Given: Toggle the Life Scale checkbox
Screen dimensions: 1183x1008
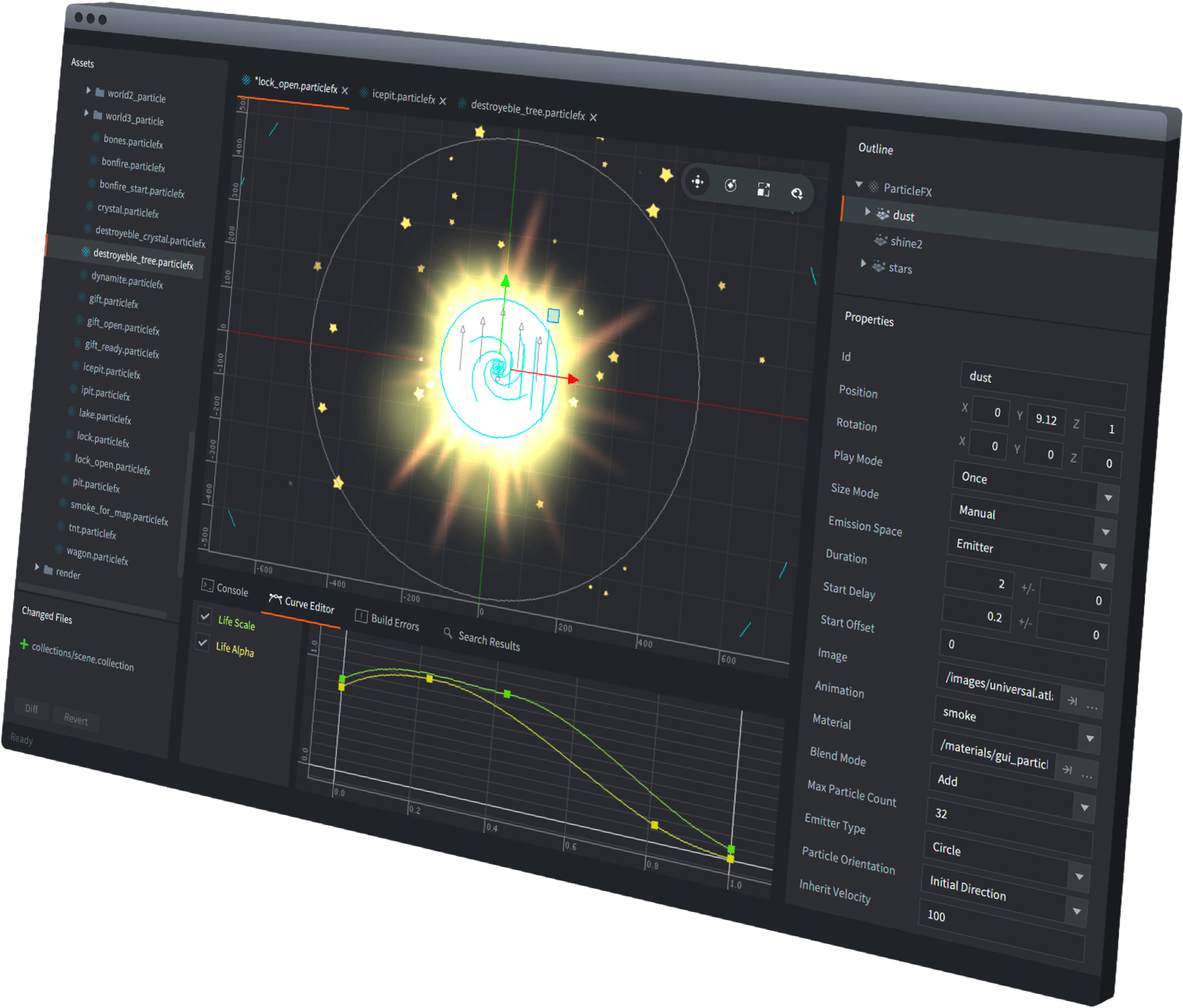Looking at the screenshot, I should (204, 615).
